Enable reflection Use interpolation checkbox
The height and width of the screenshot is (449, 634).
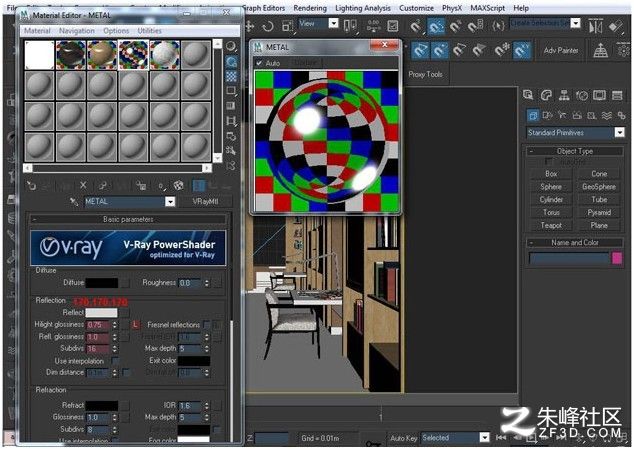115,360
